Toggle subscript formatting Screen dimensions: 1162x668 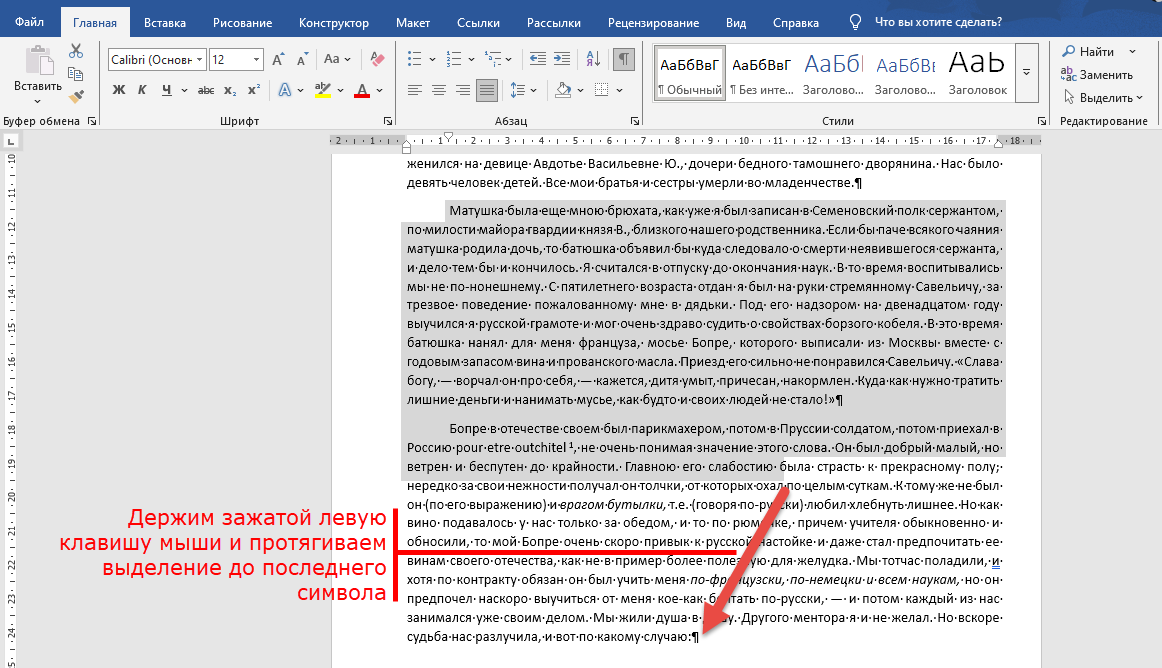pos(230,90)
